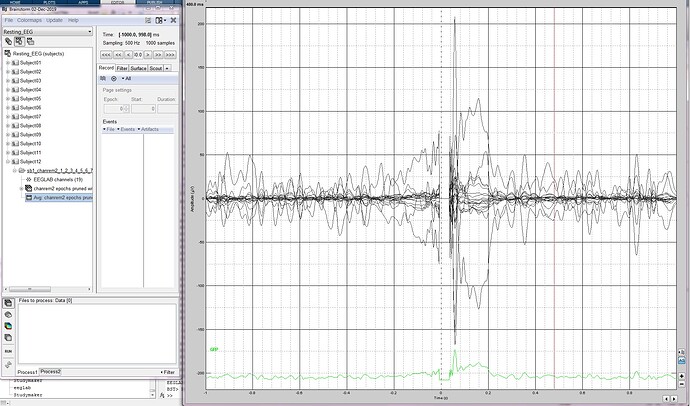Open the Events File dropdown menu
Screen dimensions: 690x406
coord(109,129)
